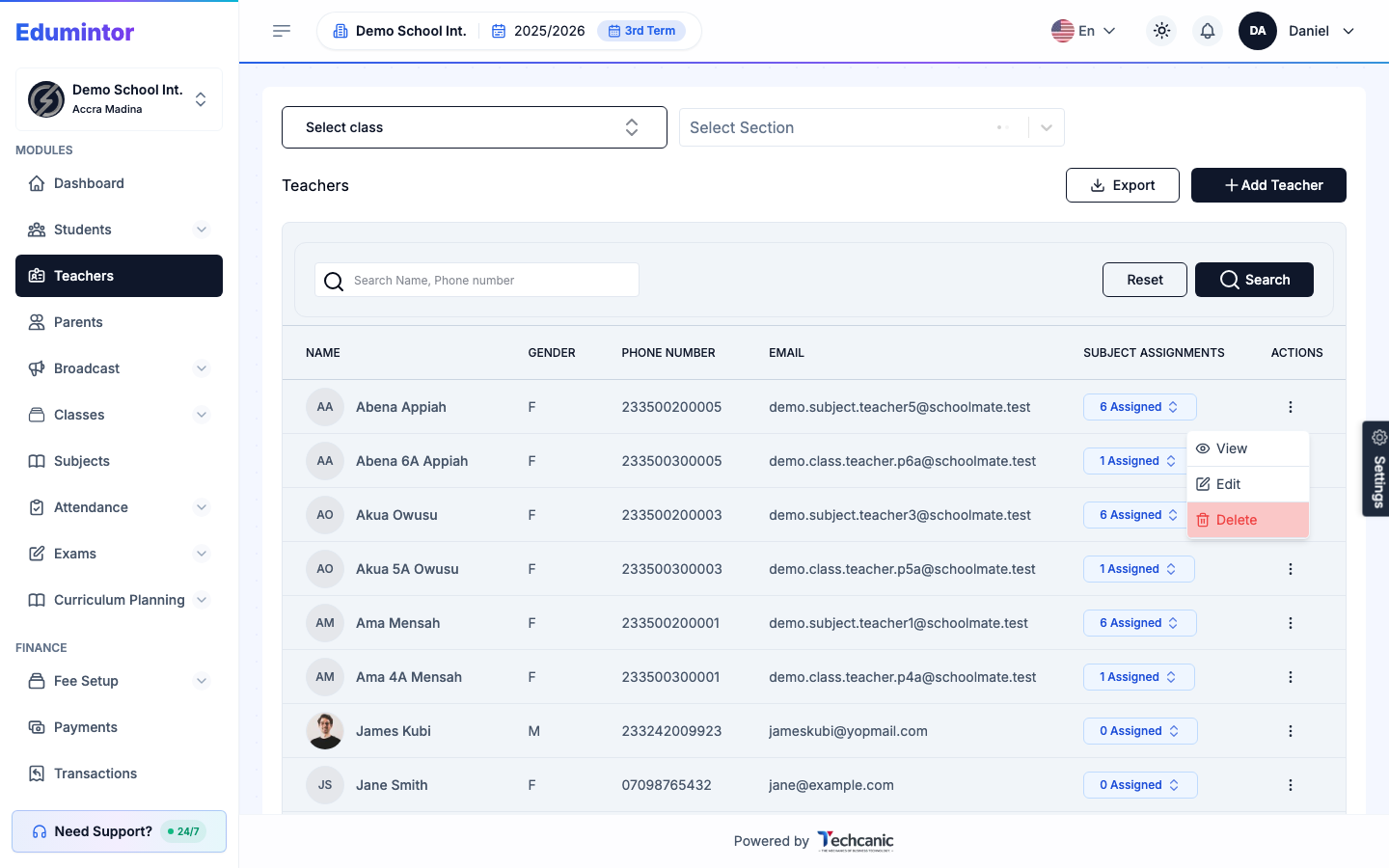The width and height of the screenshot is (1389, 868).
Task: Open 0 Assigned dropdown for James Kubi
Action: pos(1140,731)
